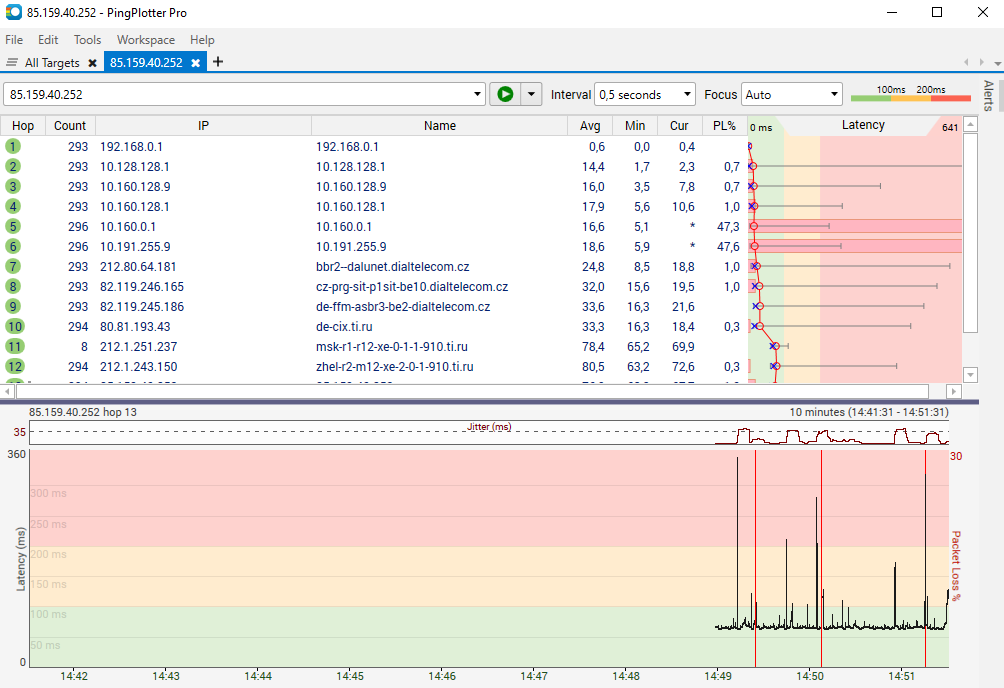Expand trace button options arrow
This screenshot has height=688, width=1004.
[531, 94]
